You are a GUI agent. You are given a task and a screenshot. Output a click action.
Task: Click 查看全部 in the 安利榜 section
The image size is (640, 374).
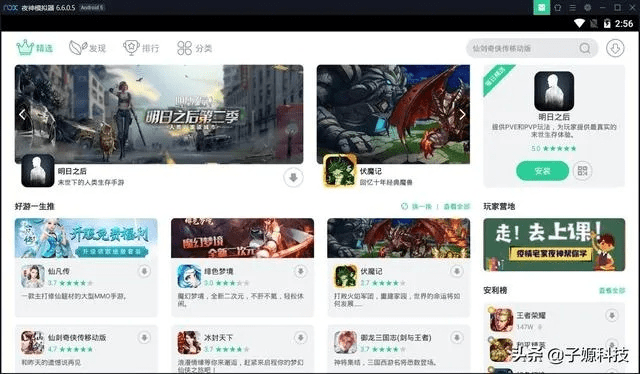pos(612,291)
